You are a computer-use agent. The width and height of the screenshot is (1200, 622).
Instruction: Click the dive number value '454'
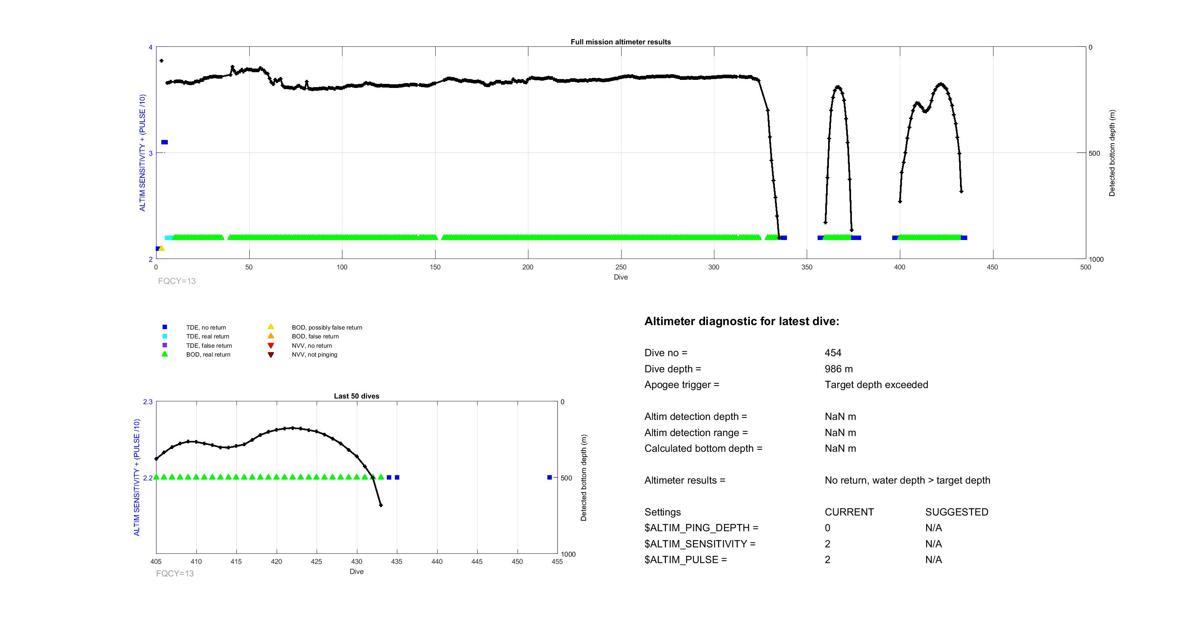coord(833,353)
